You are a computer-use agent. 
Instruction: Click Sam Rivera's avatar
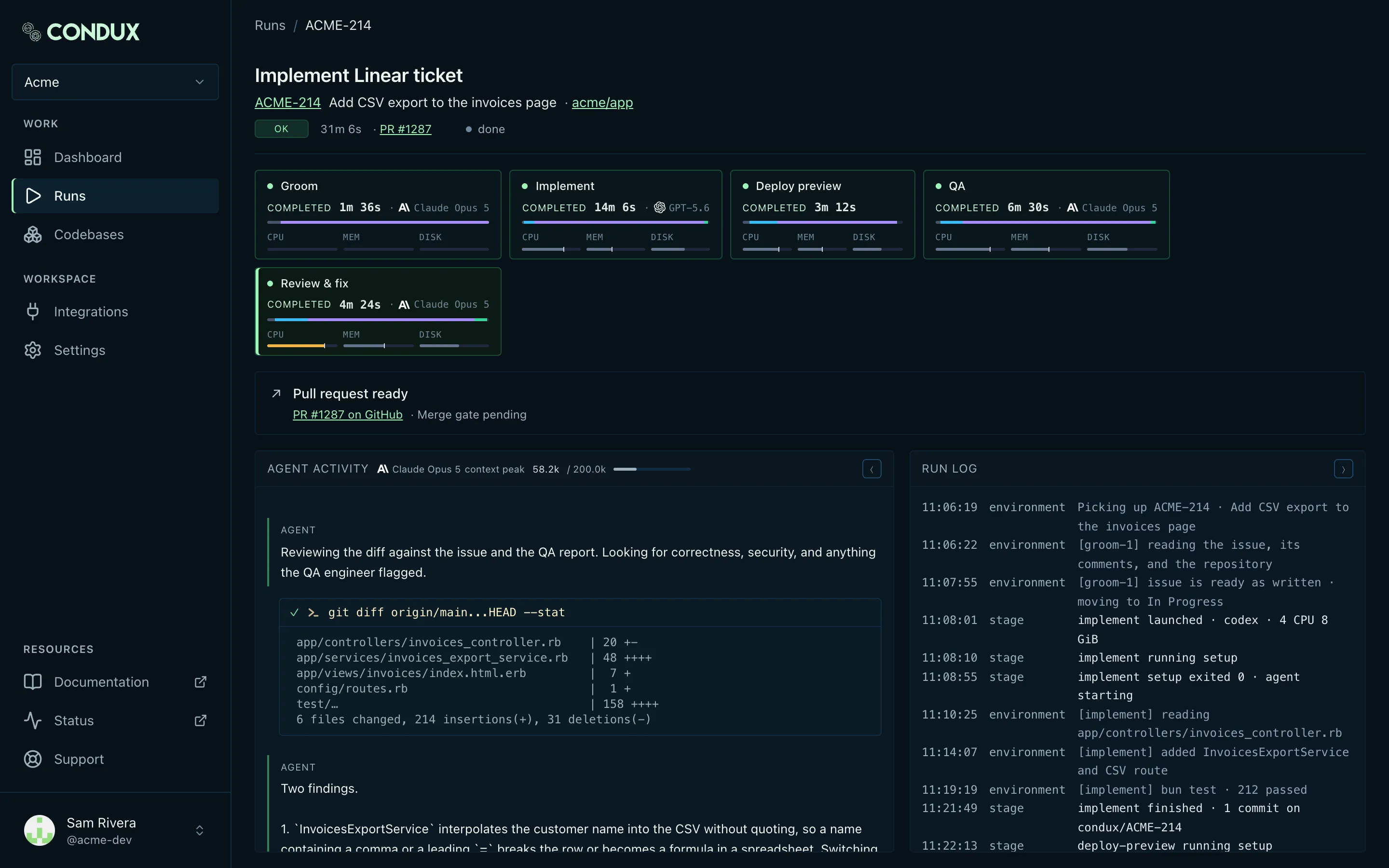tap(40, 830)
